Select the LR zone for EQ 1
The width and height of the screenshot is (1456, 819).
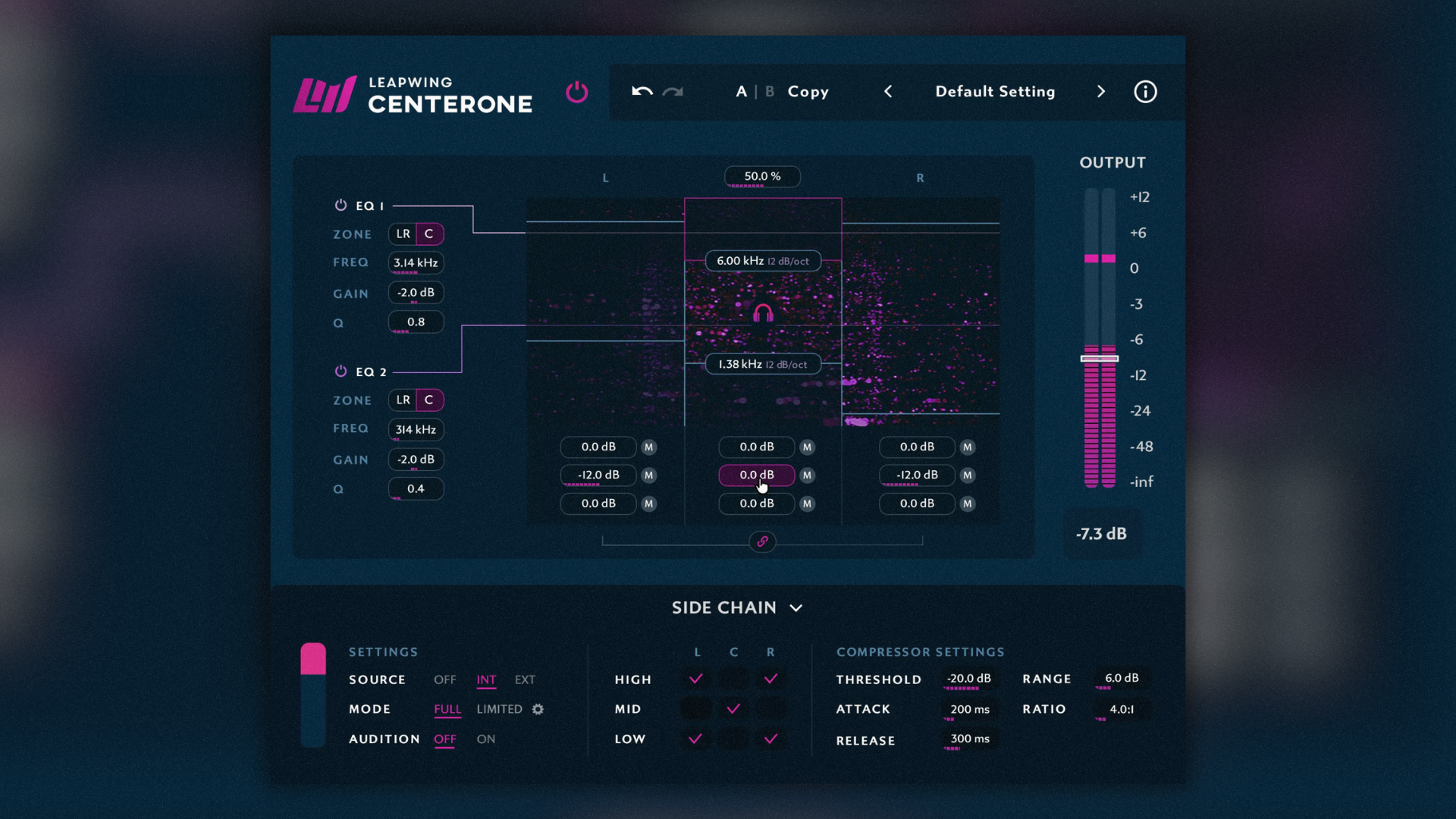point(403,234)
